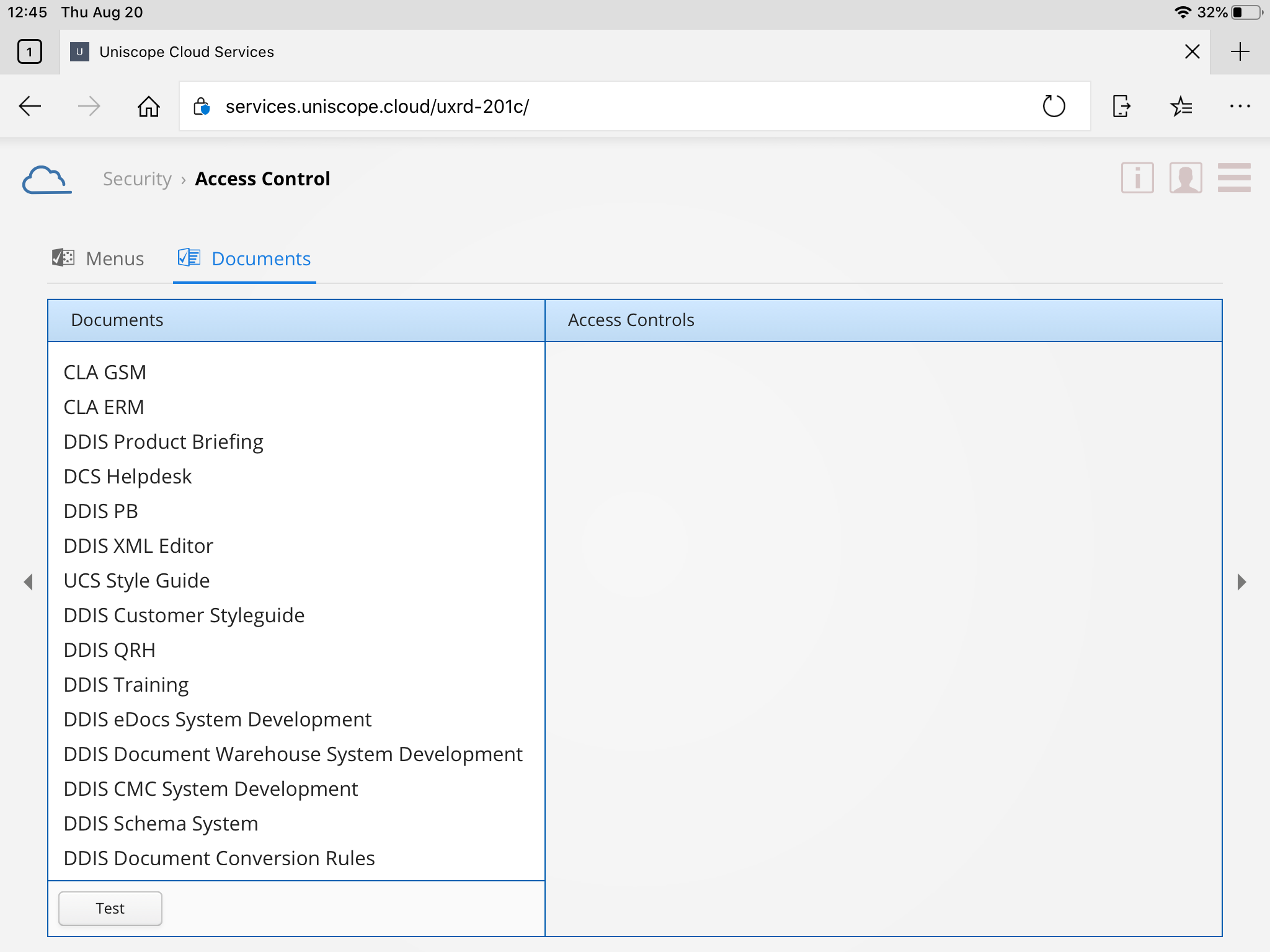Click the browser home icon

pos(148,107)
